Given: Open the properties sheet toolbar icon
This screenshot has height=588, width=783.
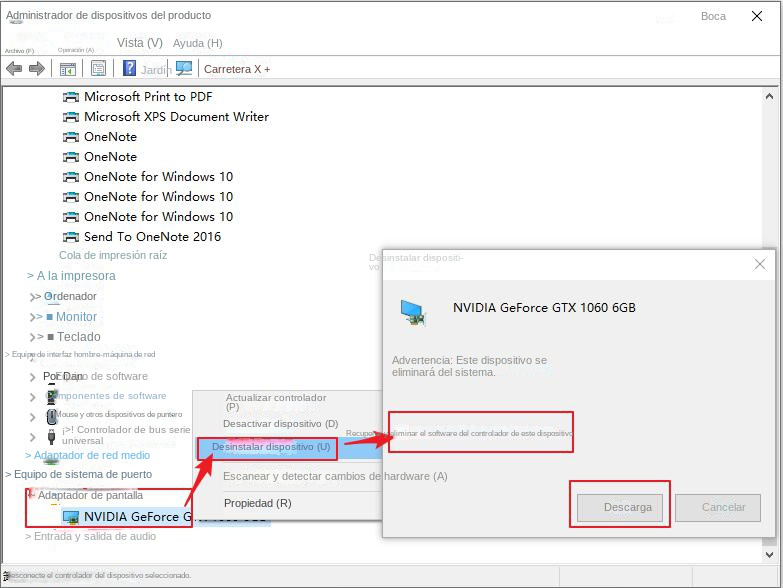Looking at the screenshot, I should coord(98,68).
